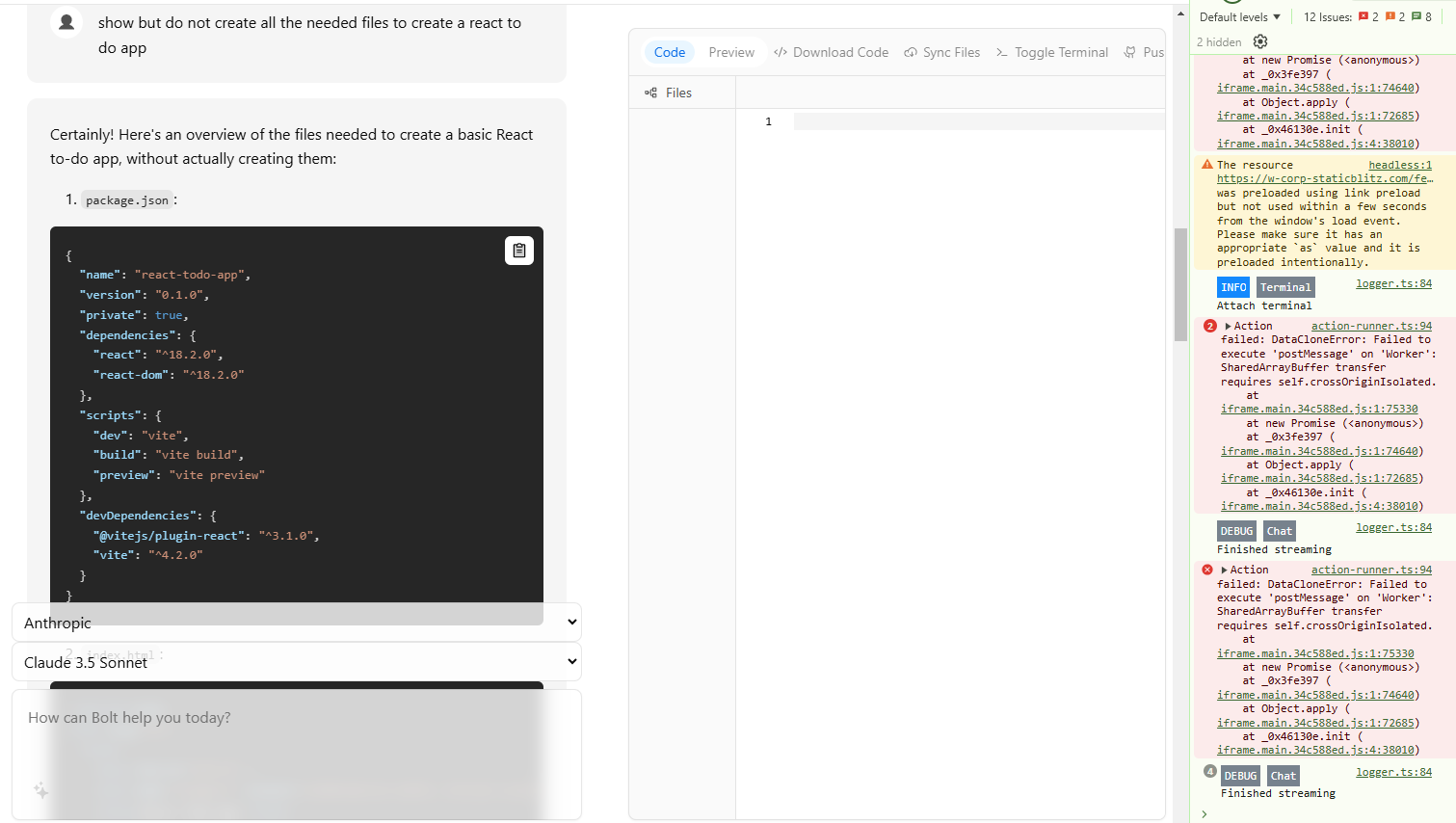
Task: Click the Sync Files button
Action: tap(941, 52)
